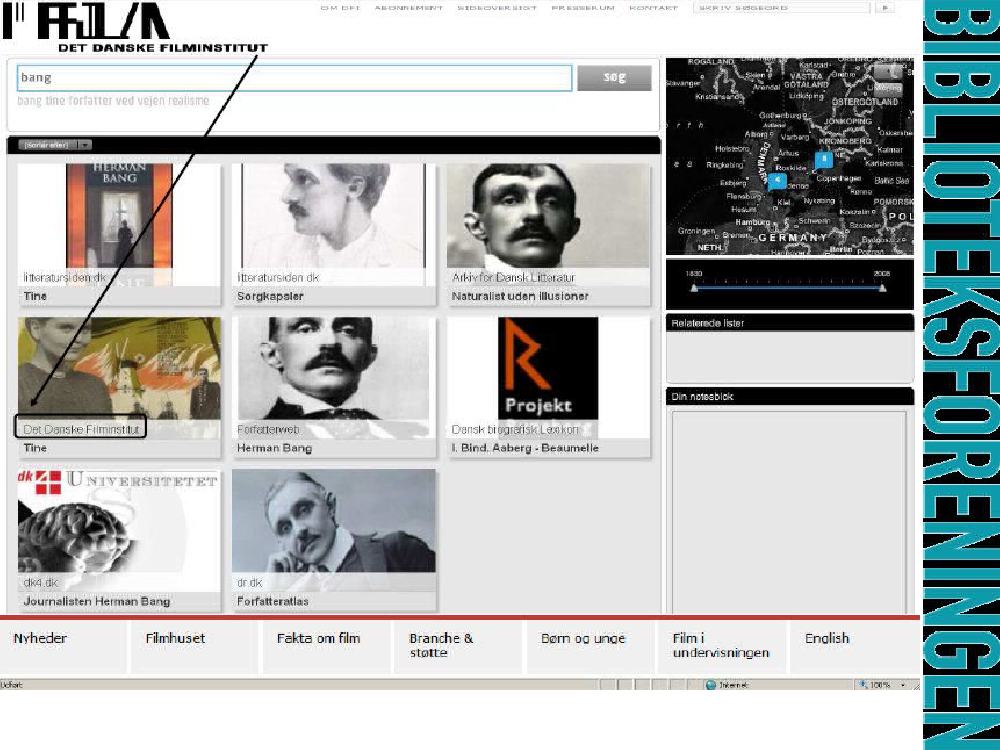This screenshot has width=1000, height=750.
Task: Open the 'Sorter efter' sorting dropdown
Action: 55,145
